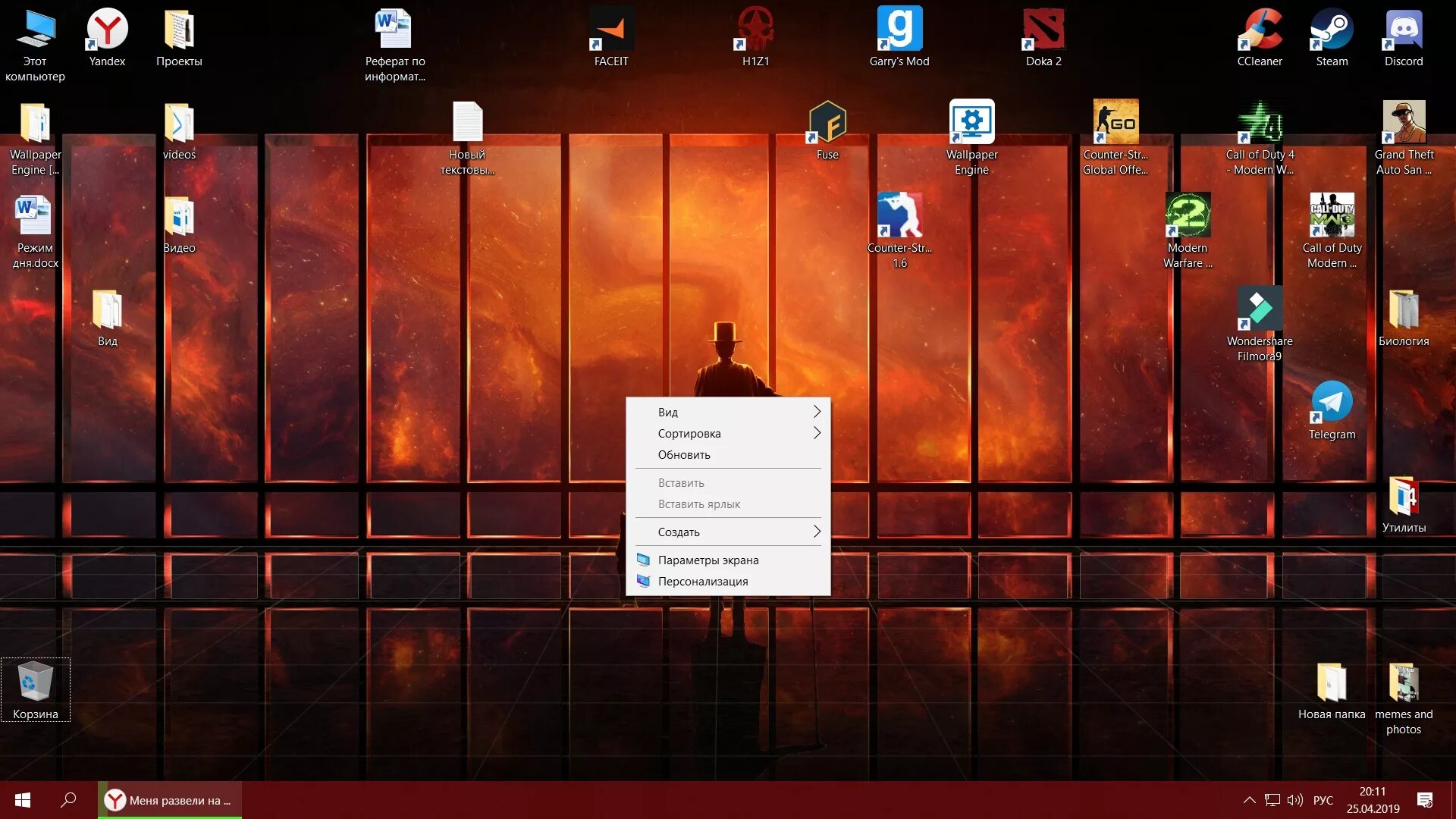Select the Проекты folder icon

pyautogui.click(x=179, y=38)
